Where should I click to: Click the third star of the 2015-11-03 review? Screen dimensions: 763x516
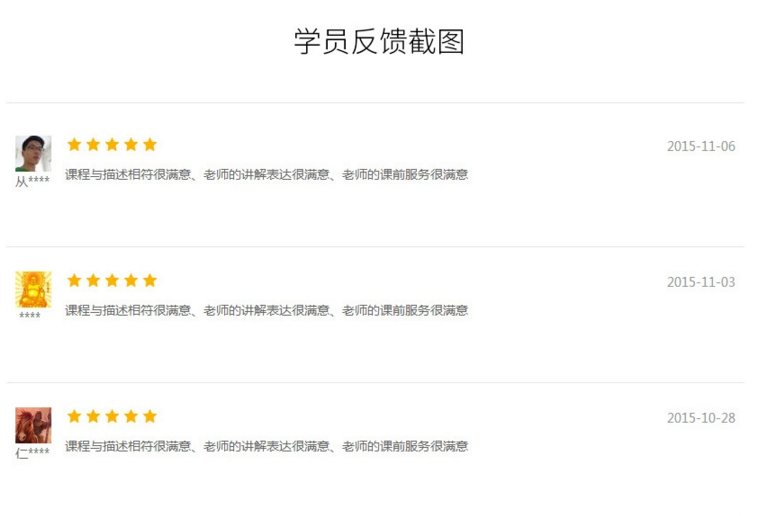112,280
